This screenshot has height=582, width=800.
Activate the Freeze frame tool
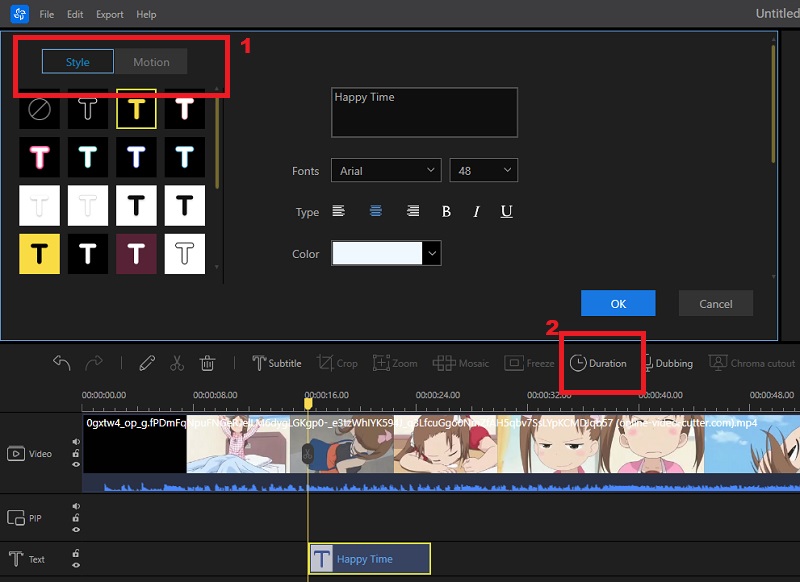pos(529,363)
